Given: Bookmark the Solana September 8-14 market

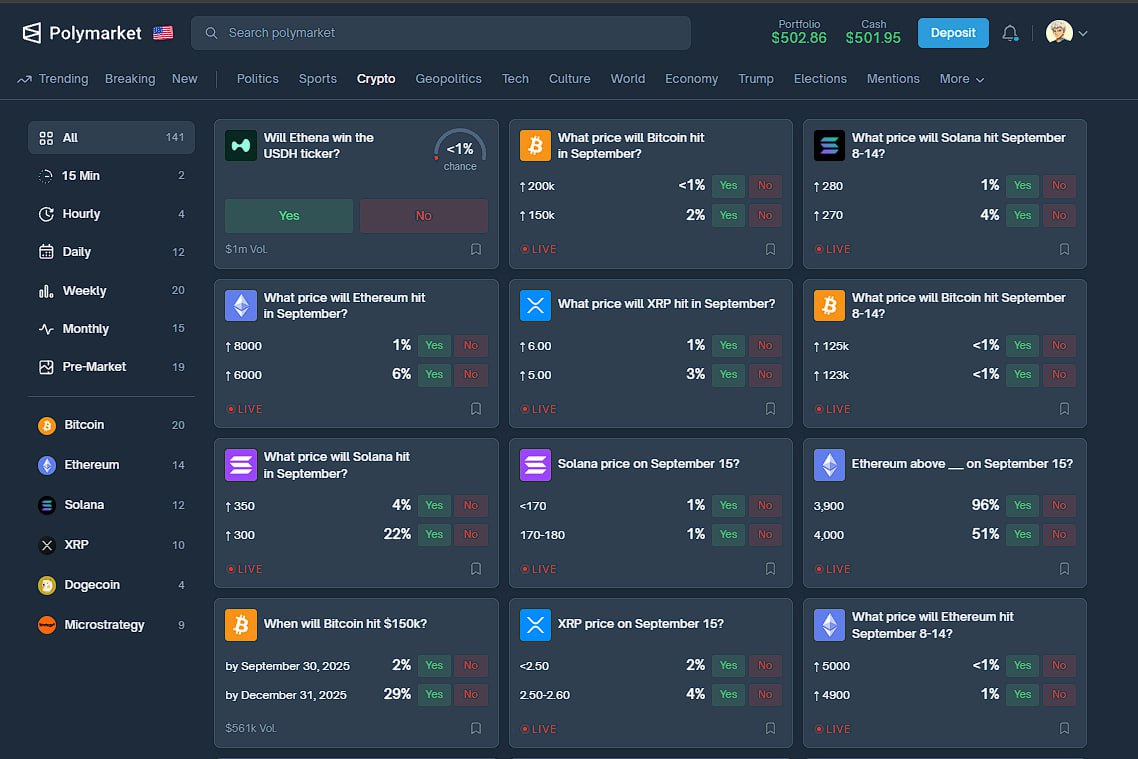Looking at the screenshot, I should click(1065, 249).
